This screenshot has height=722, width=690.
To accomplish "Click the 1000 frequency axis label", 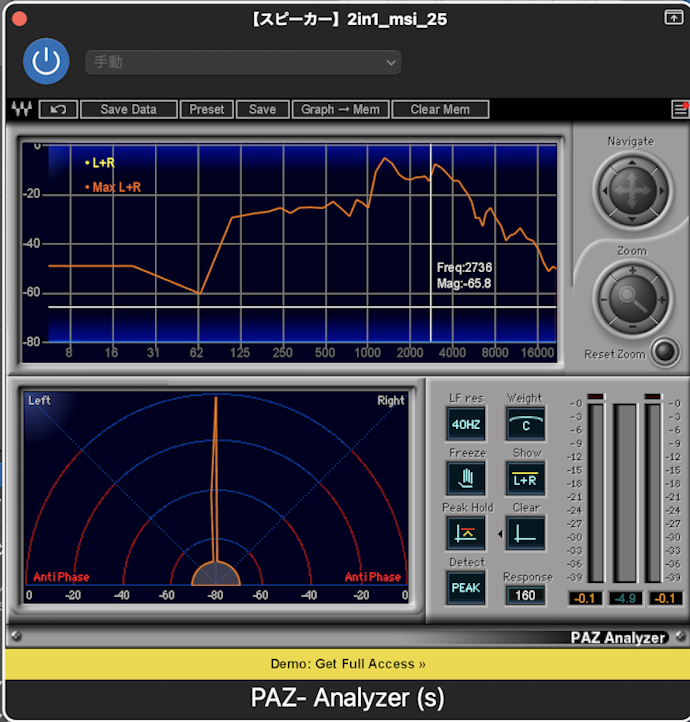I will click(367, 353).
